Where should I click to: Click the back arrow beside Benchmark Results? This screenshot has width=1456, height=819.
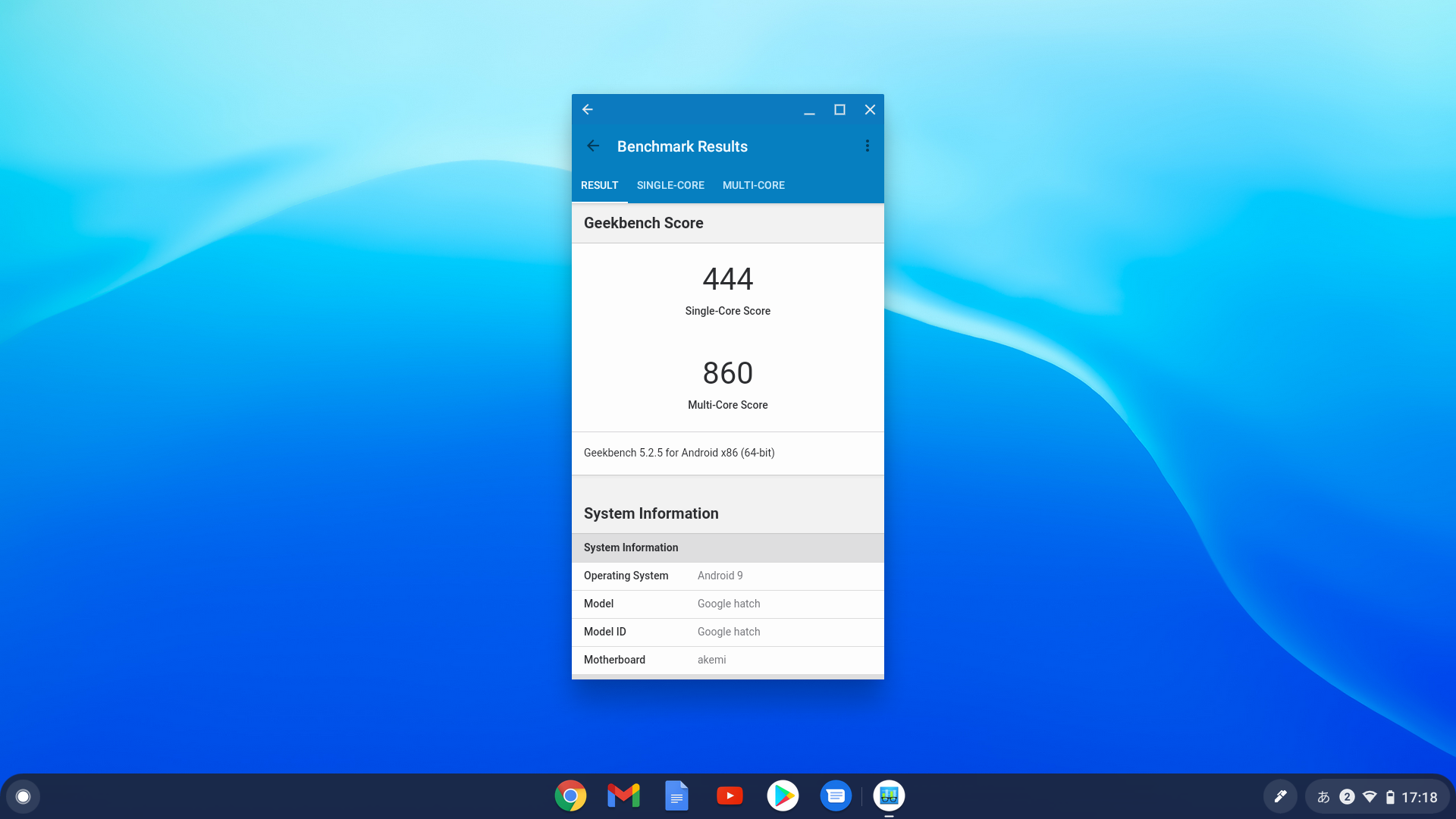coord(593,146)
